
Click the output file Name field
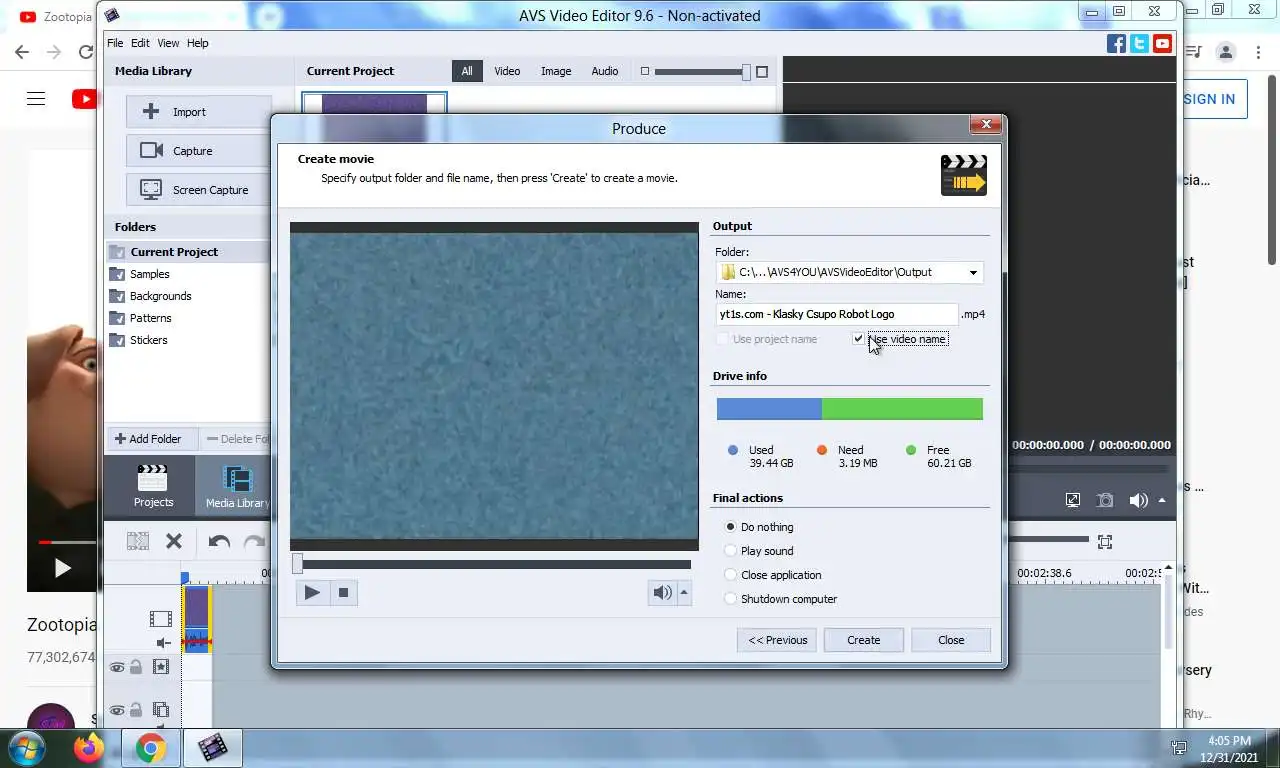tap(837, 314)
